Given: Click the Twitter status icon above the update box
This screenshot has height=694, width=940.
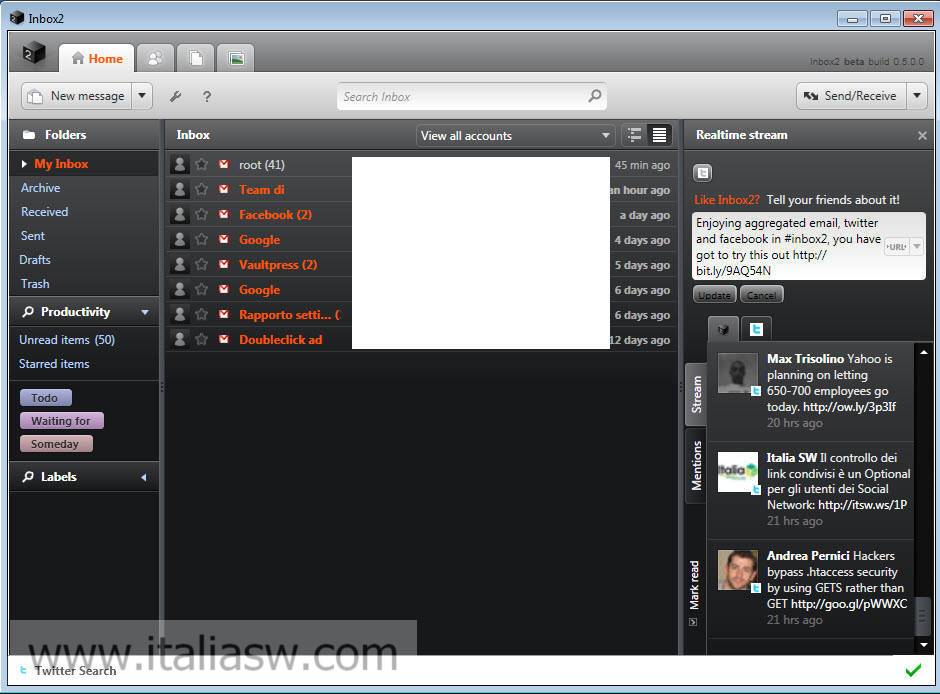Looking at the screenshot, I should pyautogui.click(x=703, y=173).
